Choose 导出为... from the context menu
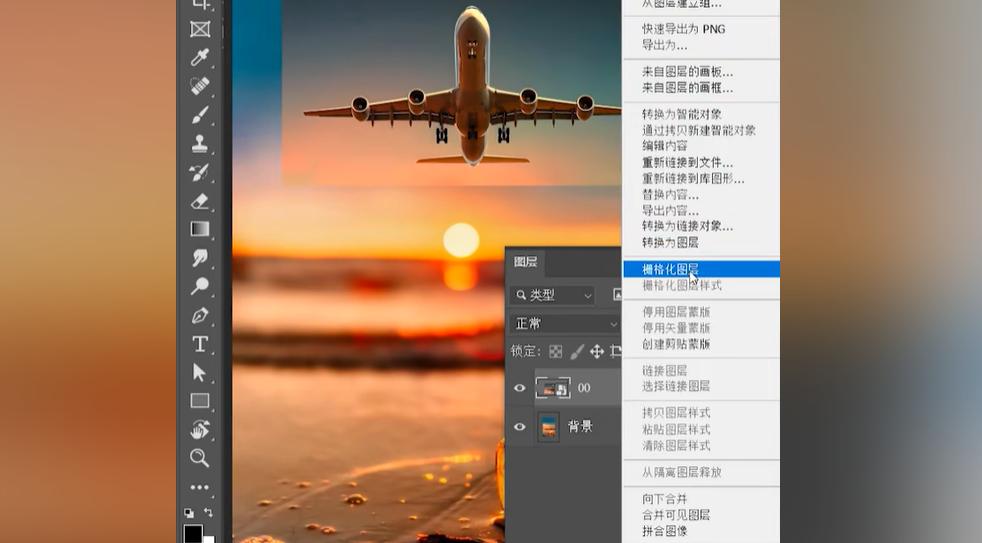The image size is (982, 543). [664, 45]
